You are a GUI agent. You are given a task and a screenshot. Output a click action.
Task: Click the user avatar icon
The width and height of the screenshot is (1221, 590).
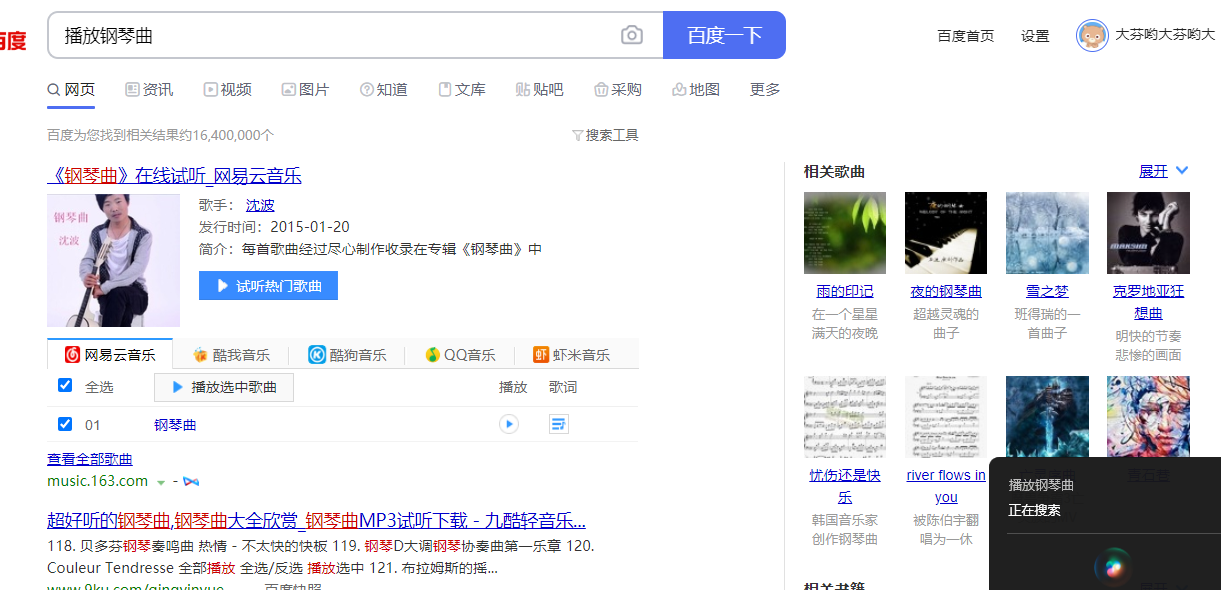click(1092, 35)
